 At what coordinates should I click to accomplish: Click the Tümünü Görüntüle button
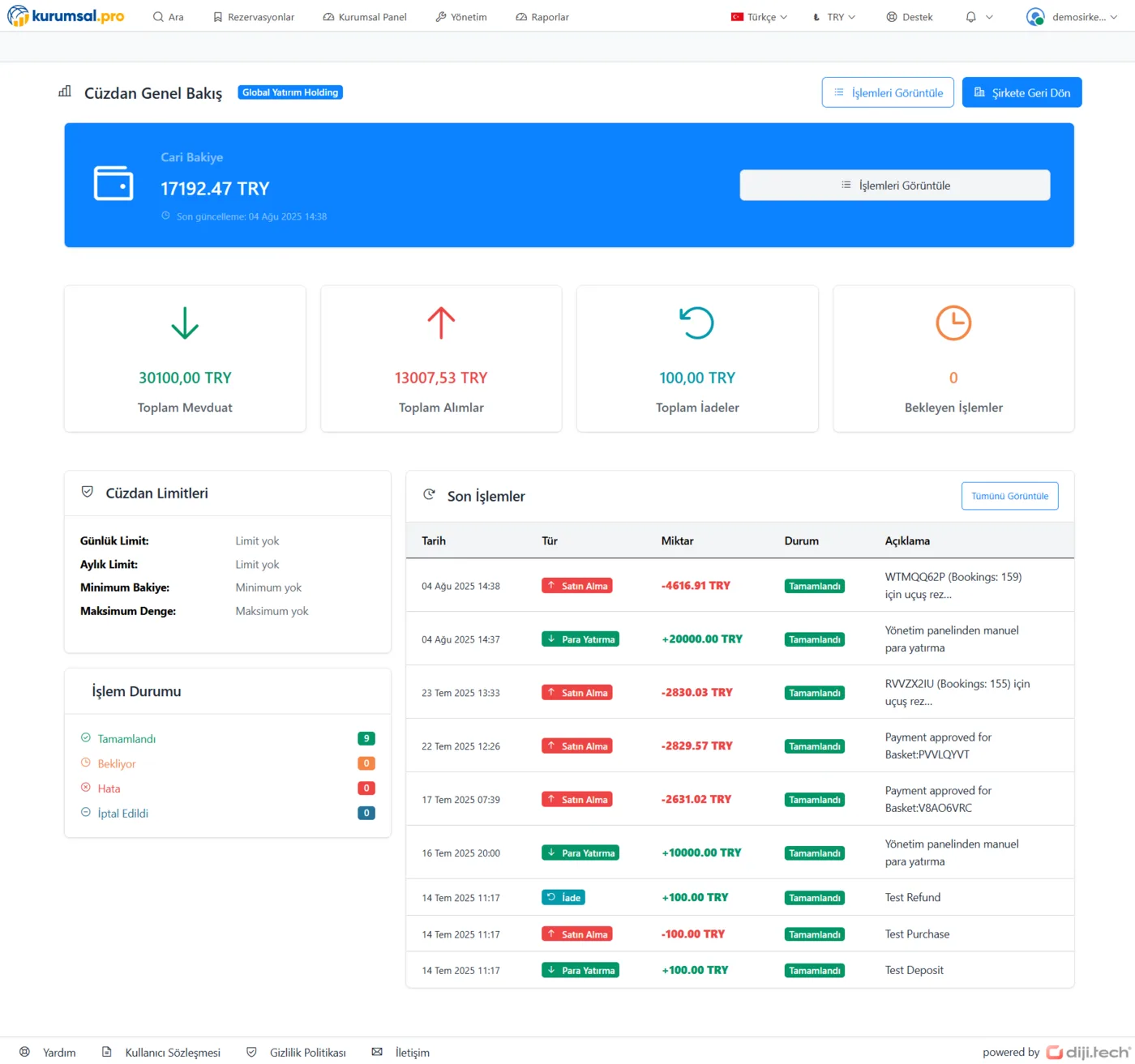pos(1009,496)
